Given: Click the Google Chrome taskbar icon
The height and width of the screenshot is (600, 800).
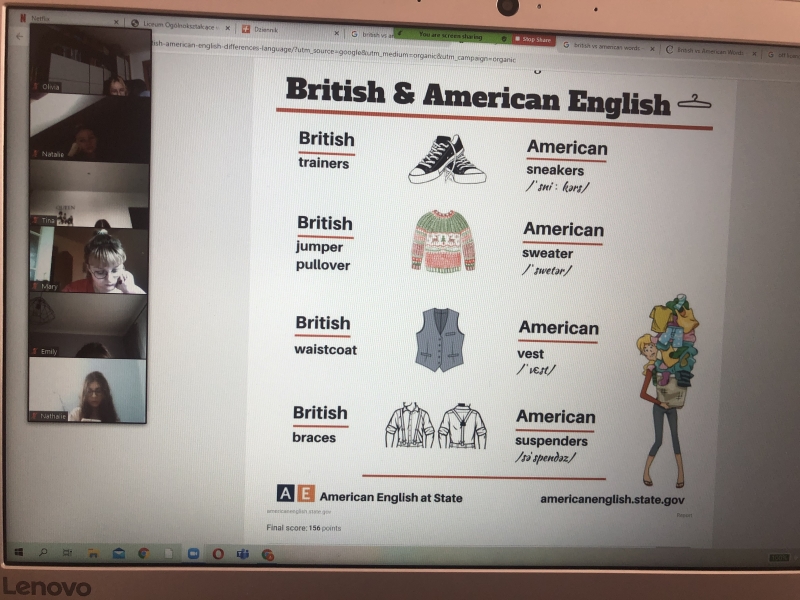Looking at the screenshot, I should click(143, 554).
